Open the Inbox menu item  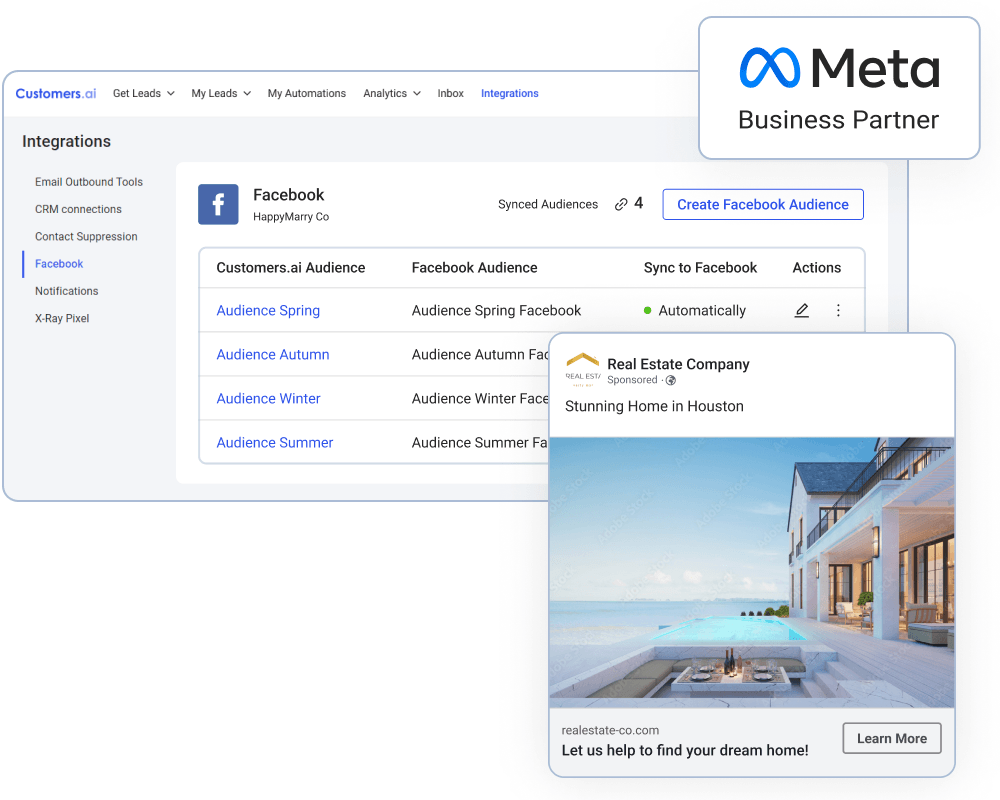(450, 93)
